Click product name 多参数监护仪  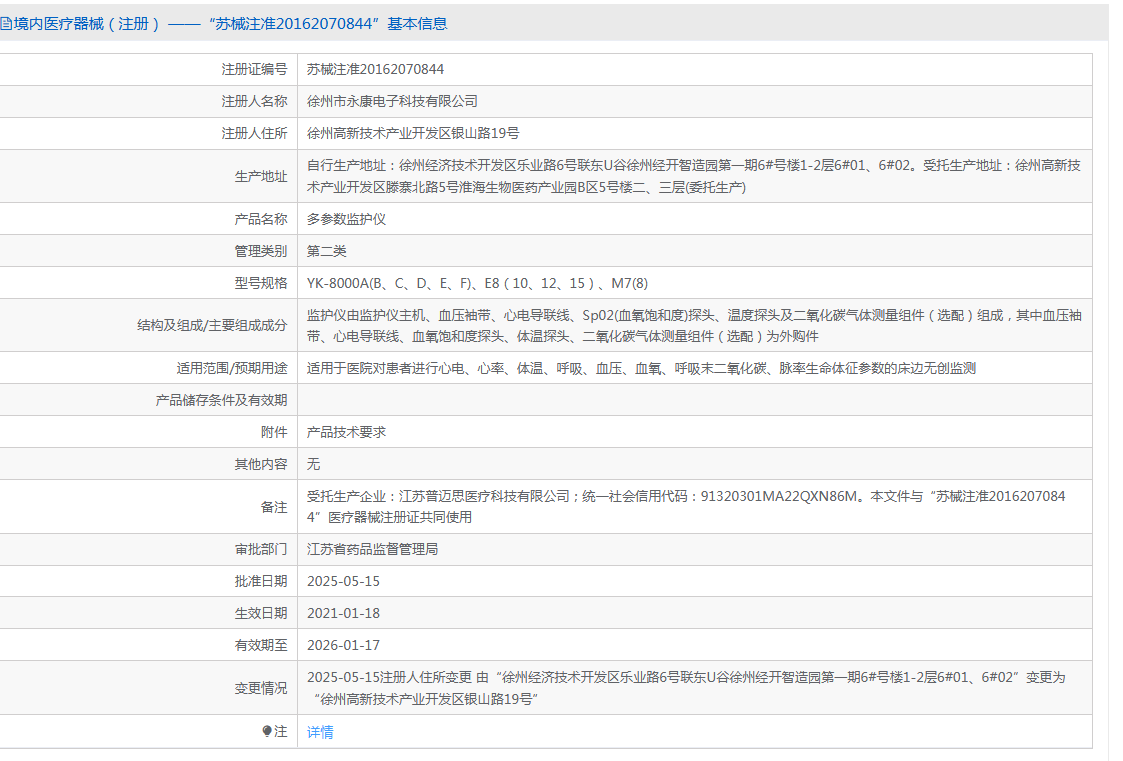click(x=346, y=219)
